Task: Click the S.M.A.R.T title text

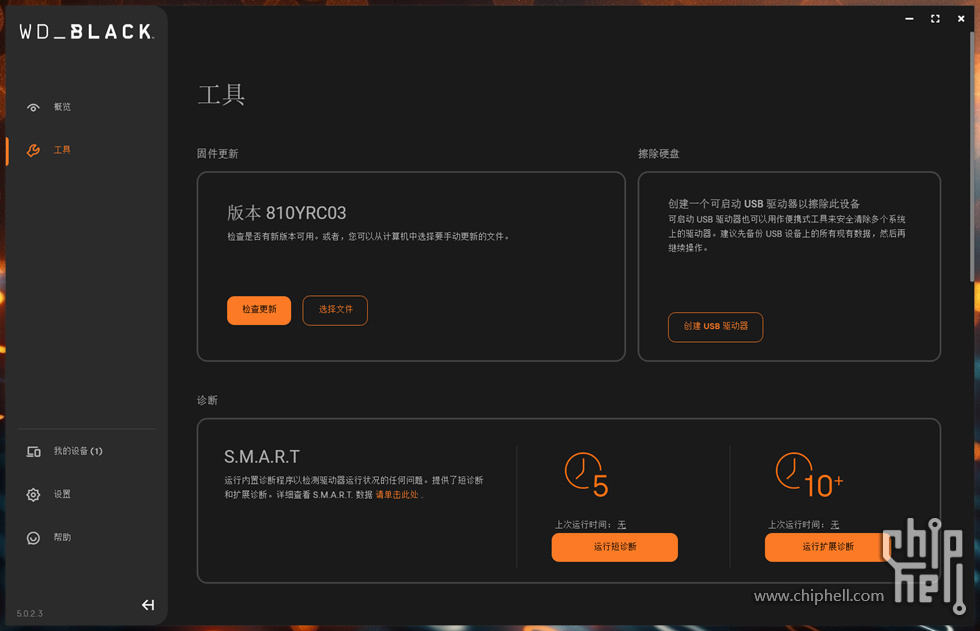Action: 262,457
